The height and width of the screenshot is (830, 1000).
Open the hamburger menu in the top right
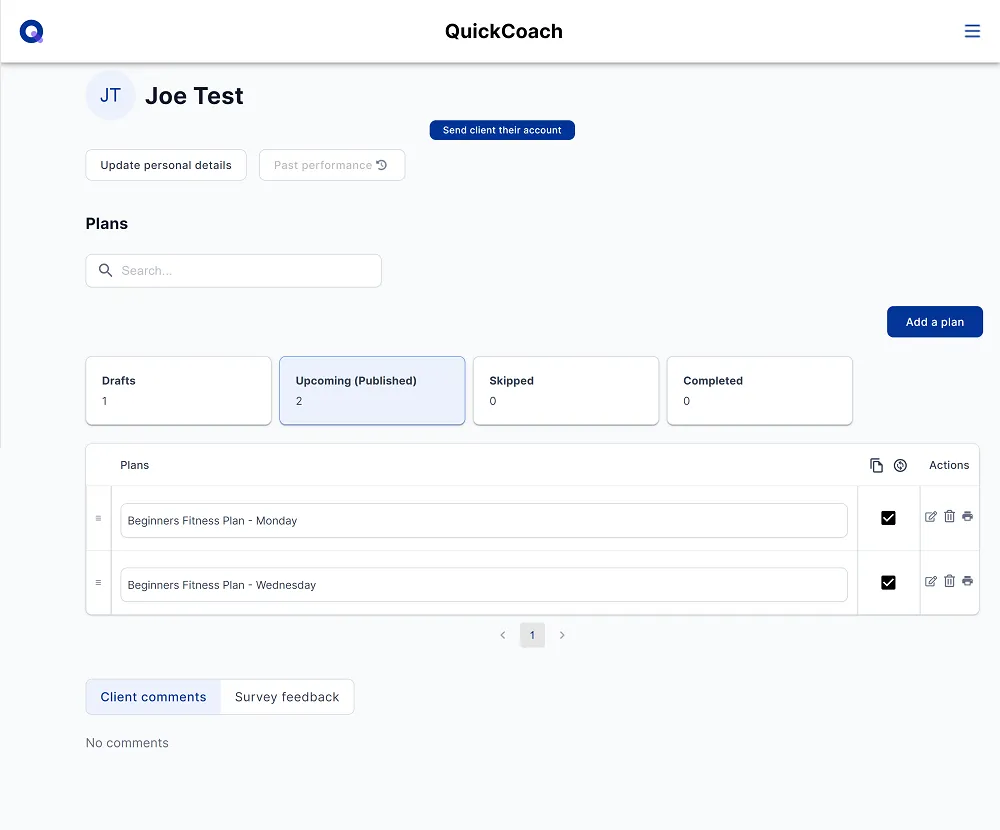point(972,31)
